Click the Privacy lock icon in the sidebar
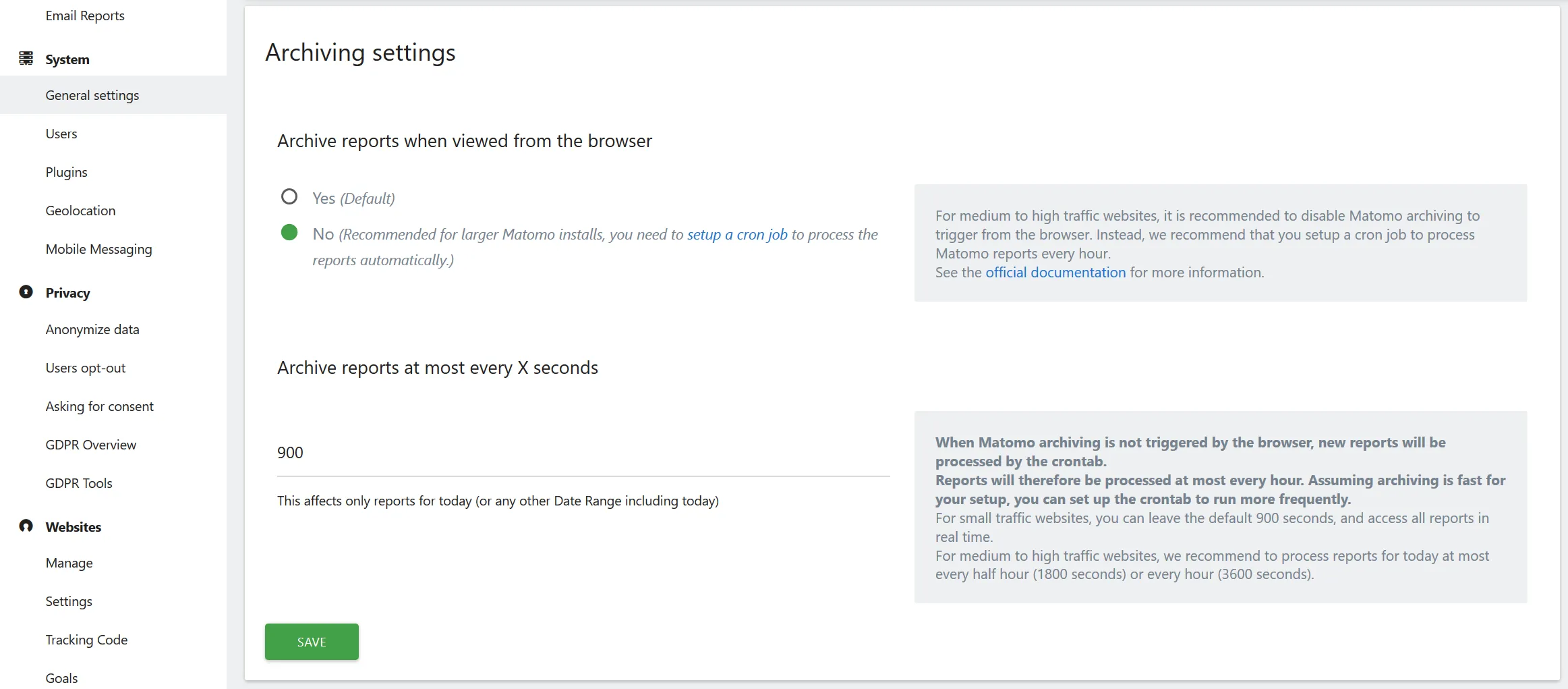Screen dimensions: 1568x689 click(26, 292)
